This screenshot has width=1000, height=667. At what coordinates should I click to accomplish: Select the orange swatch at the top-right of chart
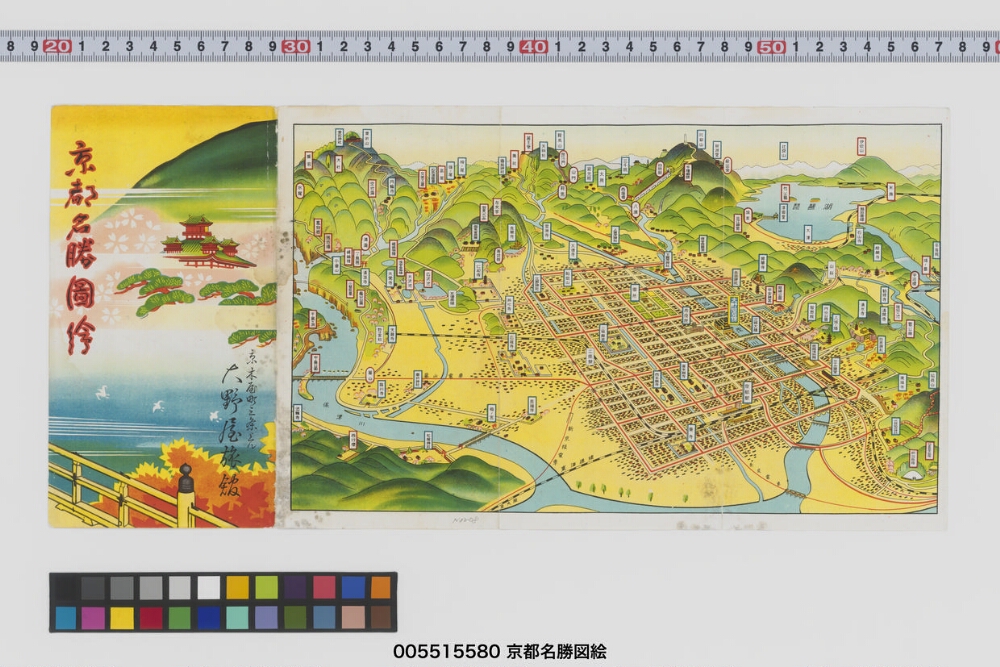pyautogui.click(x=381, y=587)
